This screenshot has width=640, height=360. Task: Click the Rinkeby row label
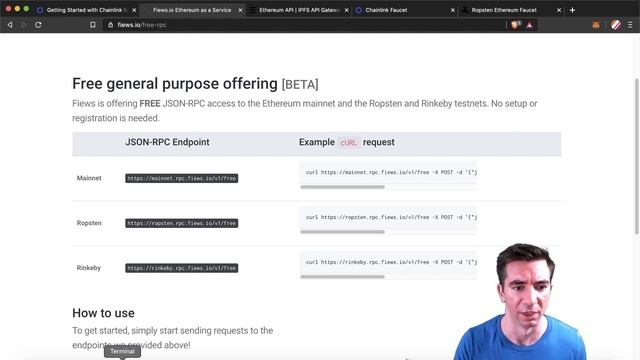coord(89,268)
